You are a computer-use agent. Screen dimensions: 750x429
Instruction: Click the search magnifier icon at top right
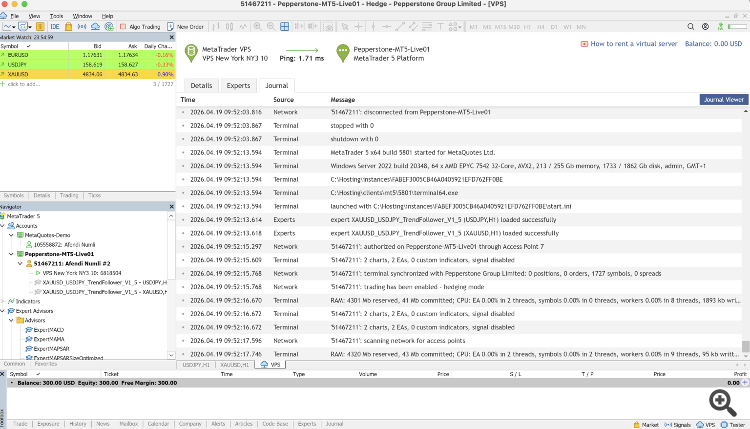point(691,27)
